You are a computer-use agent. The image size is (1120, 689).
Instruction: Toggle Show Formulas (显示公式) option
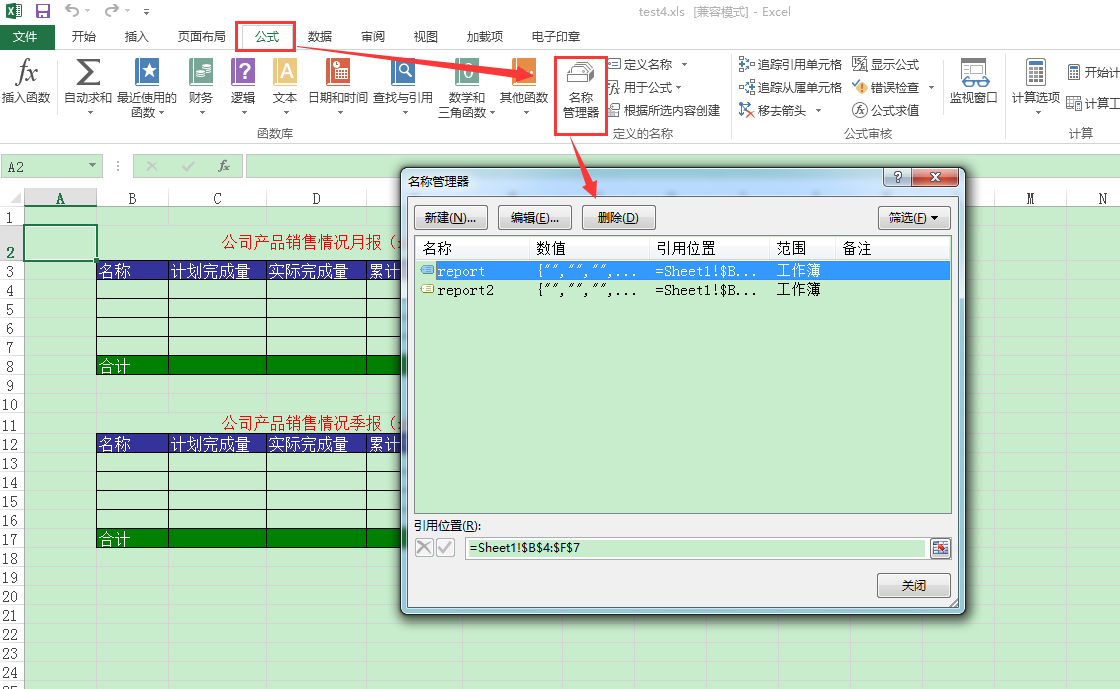[886, 64]
